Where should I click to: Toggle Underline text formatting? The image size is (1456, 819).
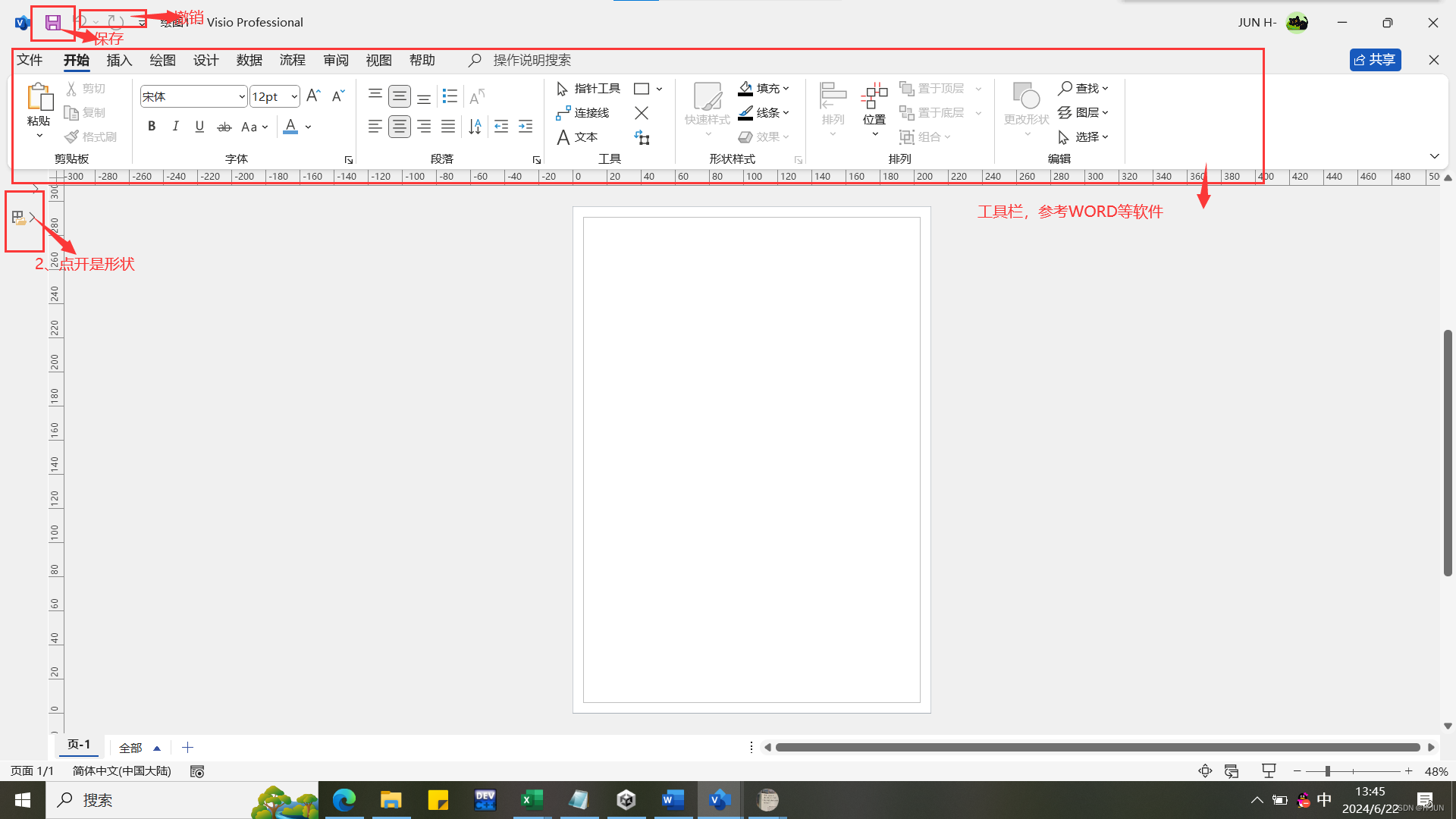199,127
